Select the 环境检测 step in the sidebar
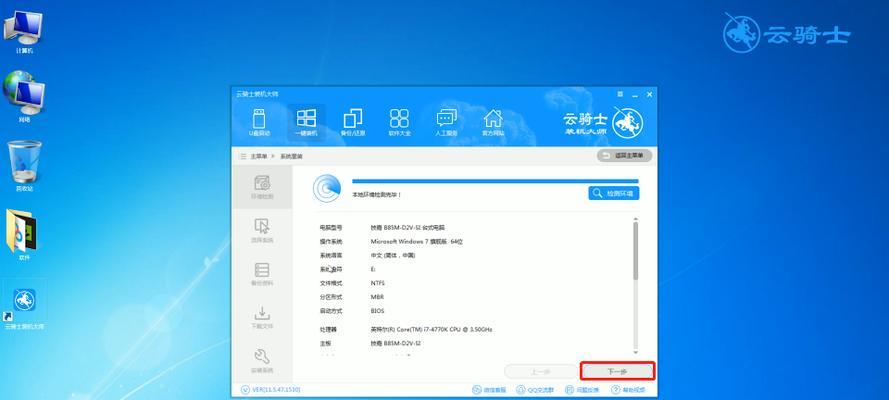889x400 pixels. [x=262, y=188]
